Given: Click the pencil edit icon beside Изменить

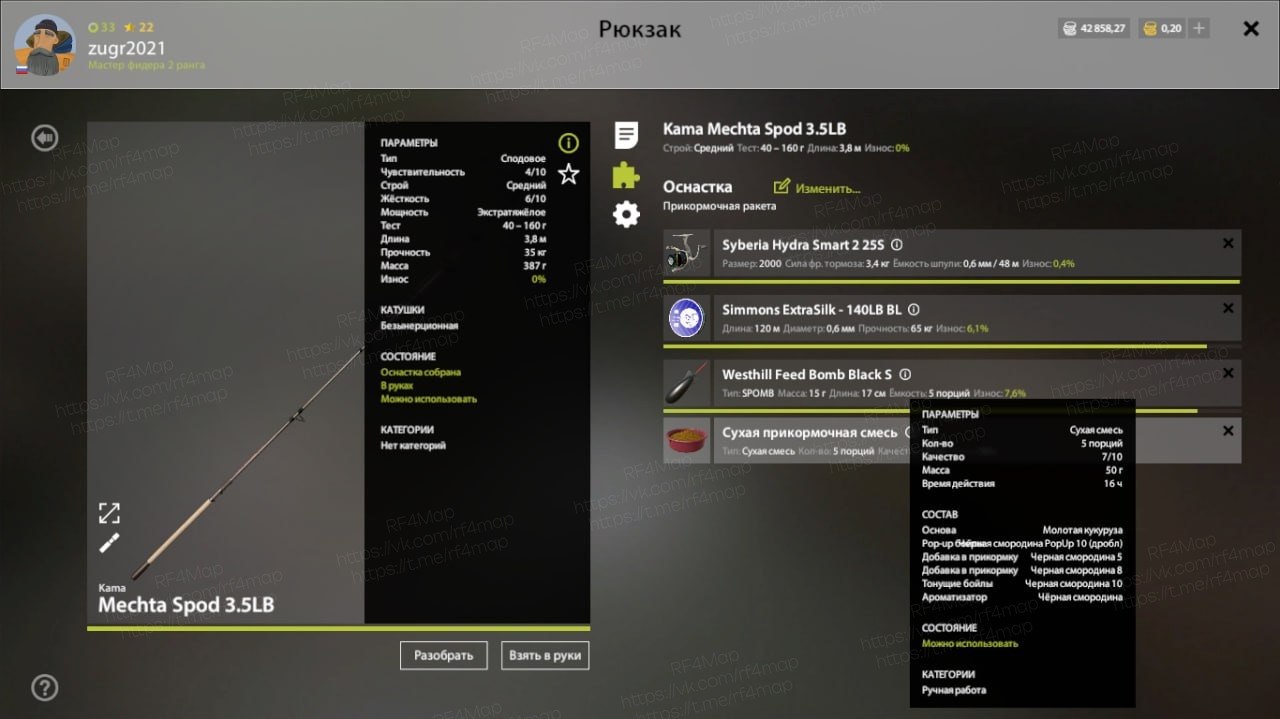Looking at the screenshot, I should tap(782, 187).
